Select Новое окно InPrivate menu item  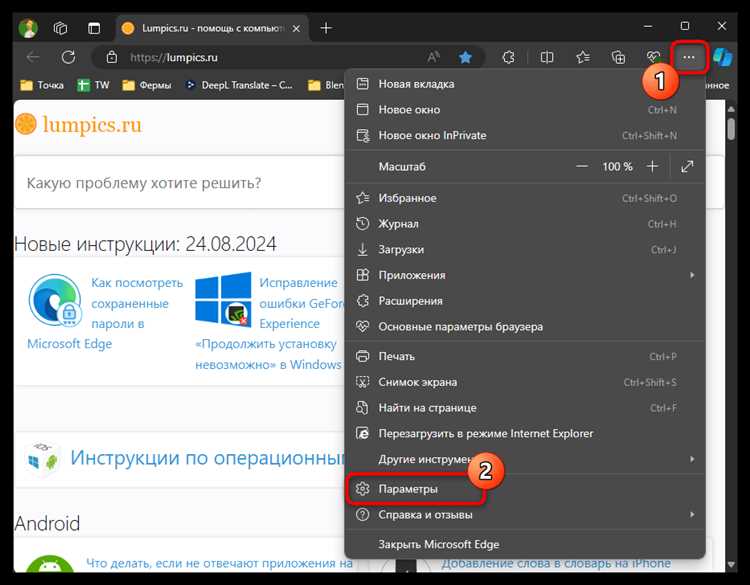(525, 135)
